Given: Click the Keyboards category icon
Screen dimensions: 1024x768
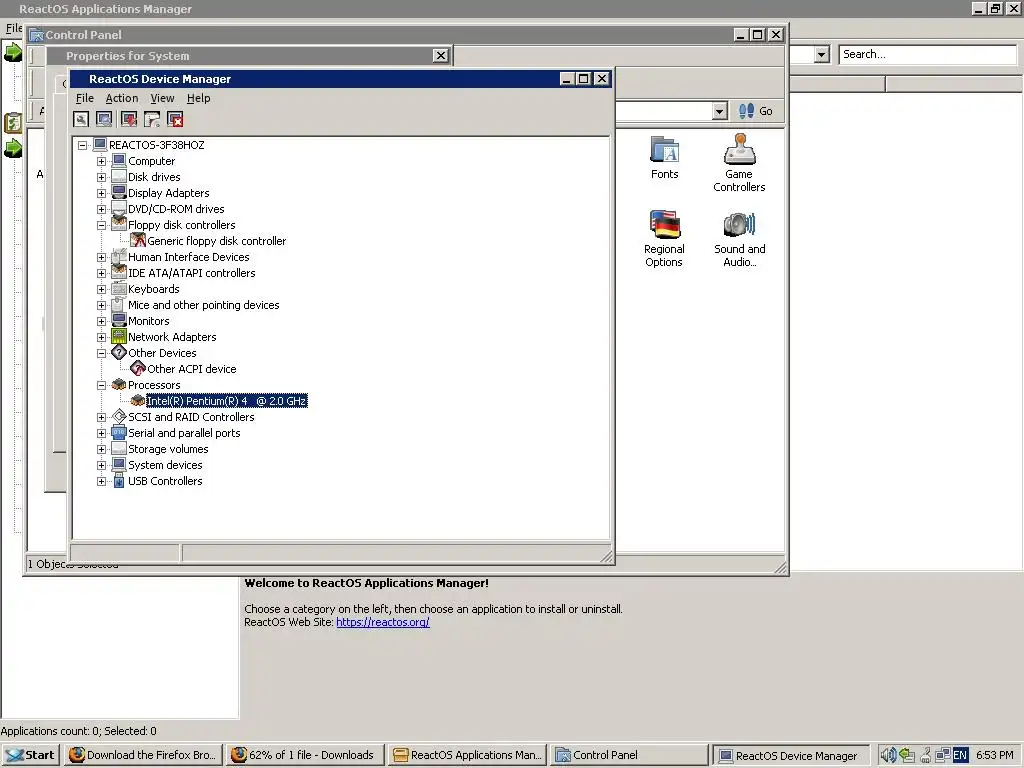Looking at the screenshot, I should 119,289.
